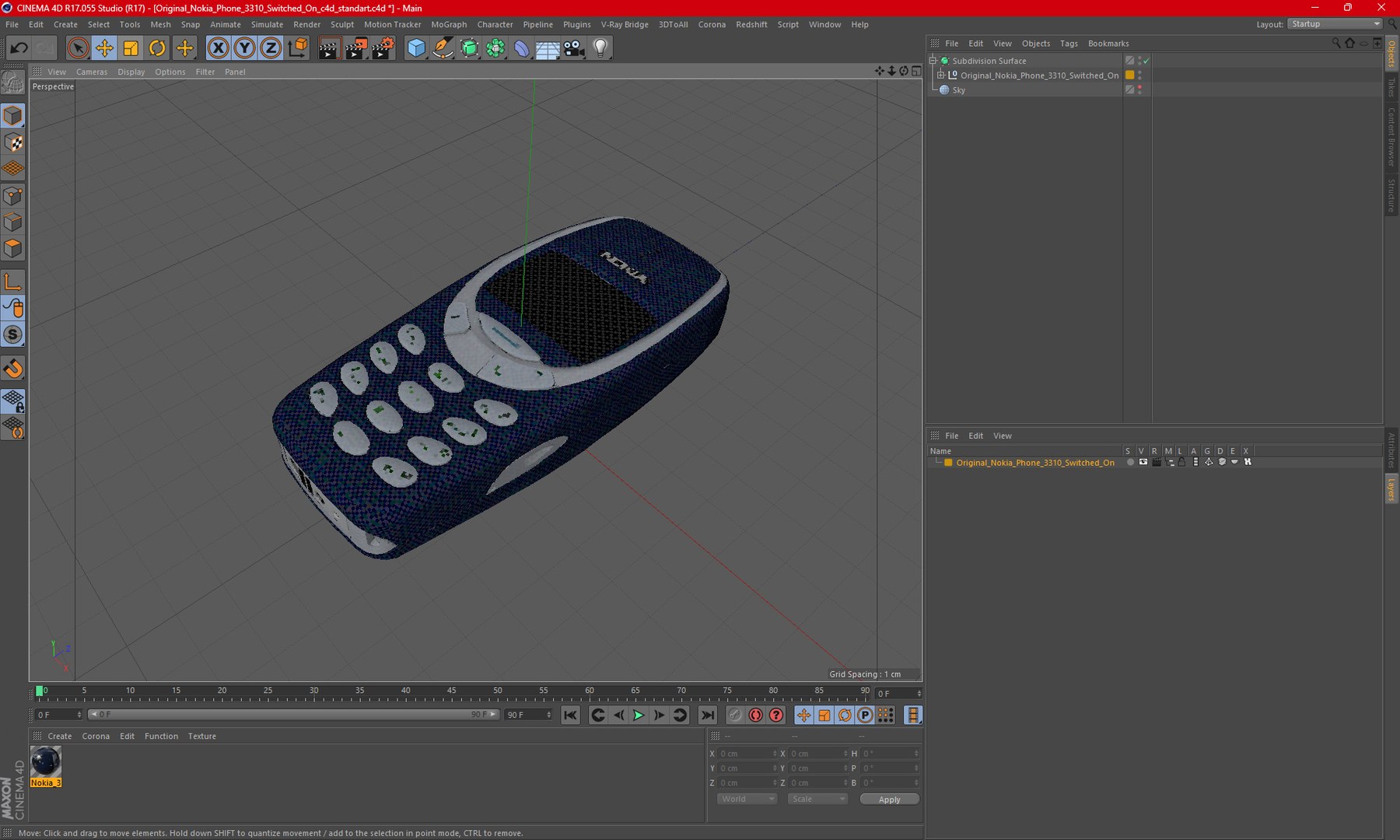Activate the Rotate tool
This screenshot has width=1400, height=840.
coord(157,48)
